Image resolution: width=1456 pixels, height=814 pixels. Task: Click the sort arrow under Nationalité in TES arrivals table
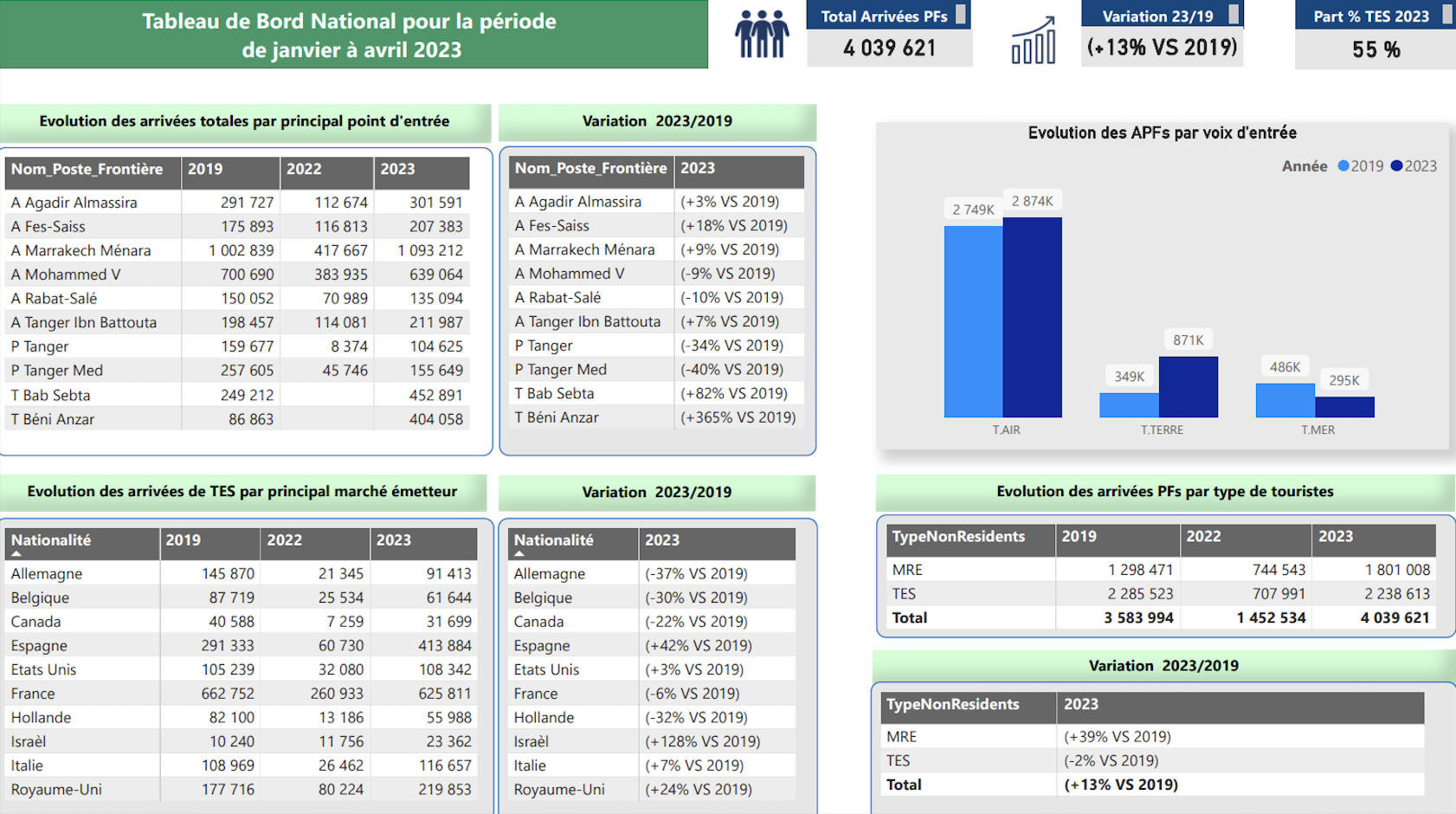click(16, 553)
